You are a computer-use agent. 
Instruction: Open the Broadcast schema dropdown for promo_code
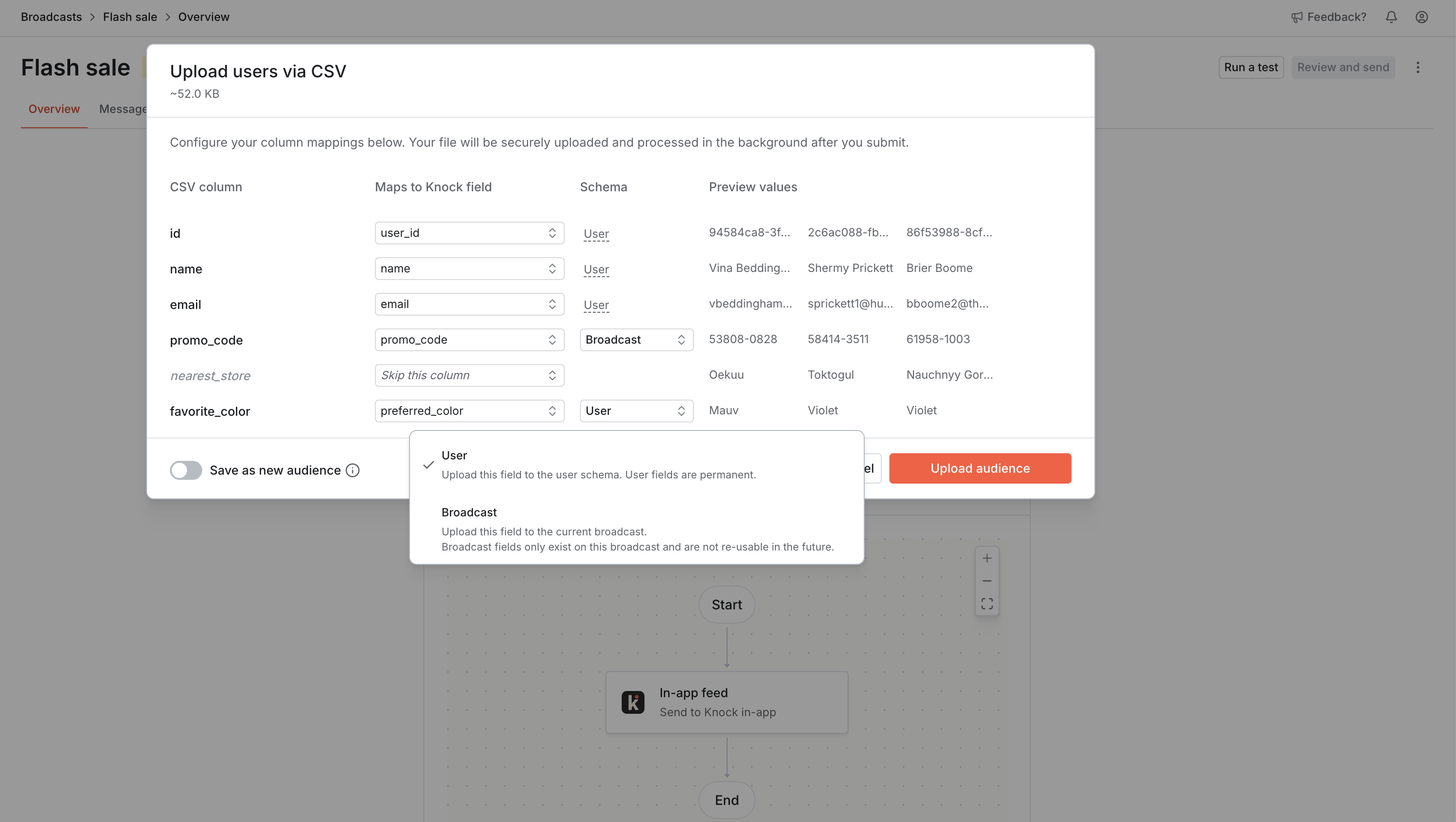[636, 339]
